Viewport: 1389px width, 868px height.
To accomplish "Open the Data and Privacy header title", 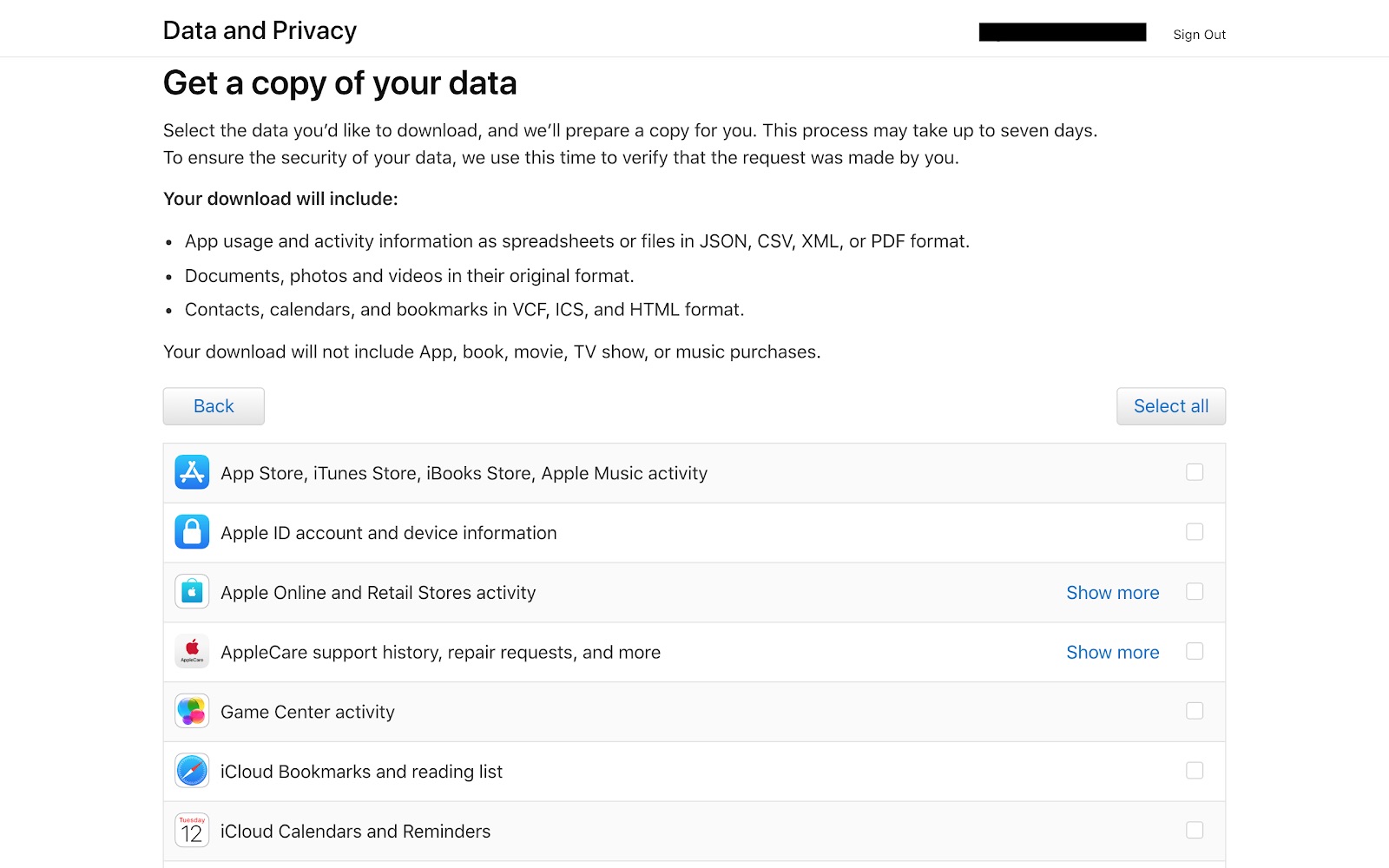I will tap(260, 30).
